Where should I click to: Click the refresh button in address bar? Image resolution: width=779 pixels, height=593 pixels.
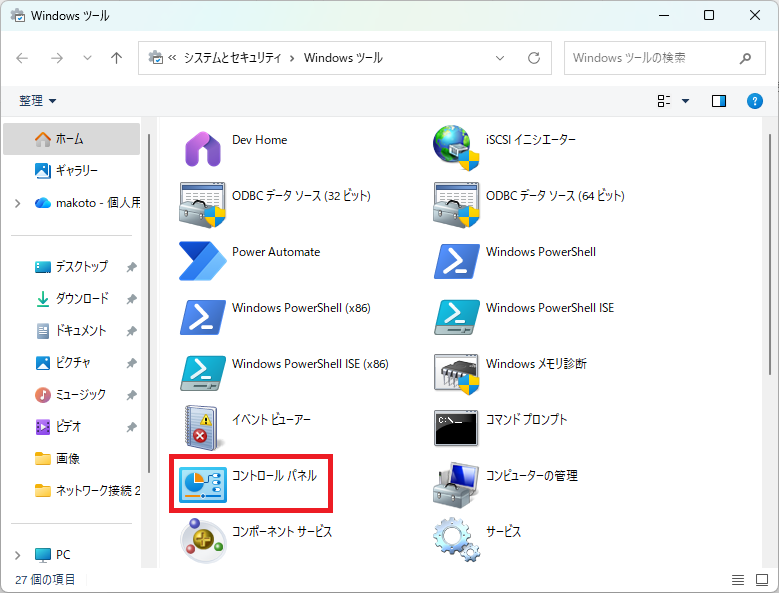(x=534, y=58)
